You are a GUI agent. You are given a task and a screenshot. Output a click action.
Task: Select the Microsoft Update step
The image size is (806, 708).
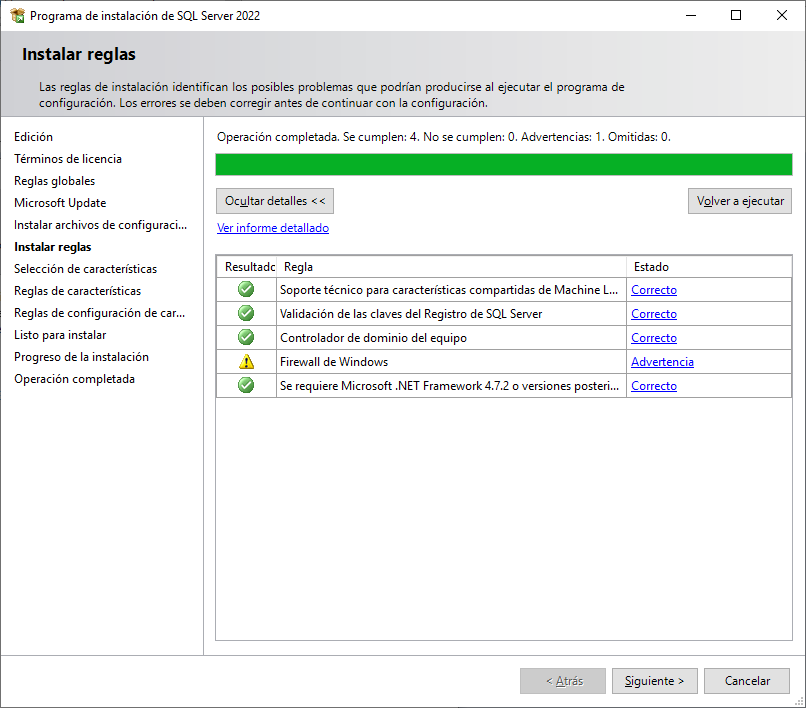(63, 202)
